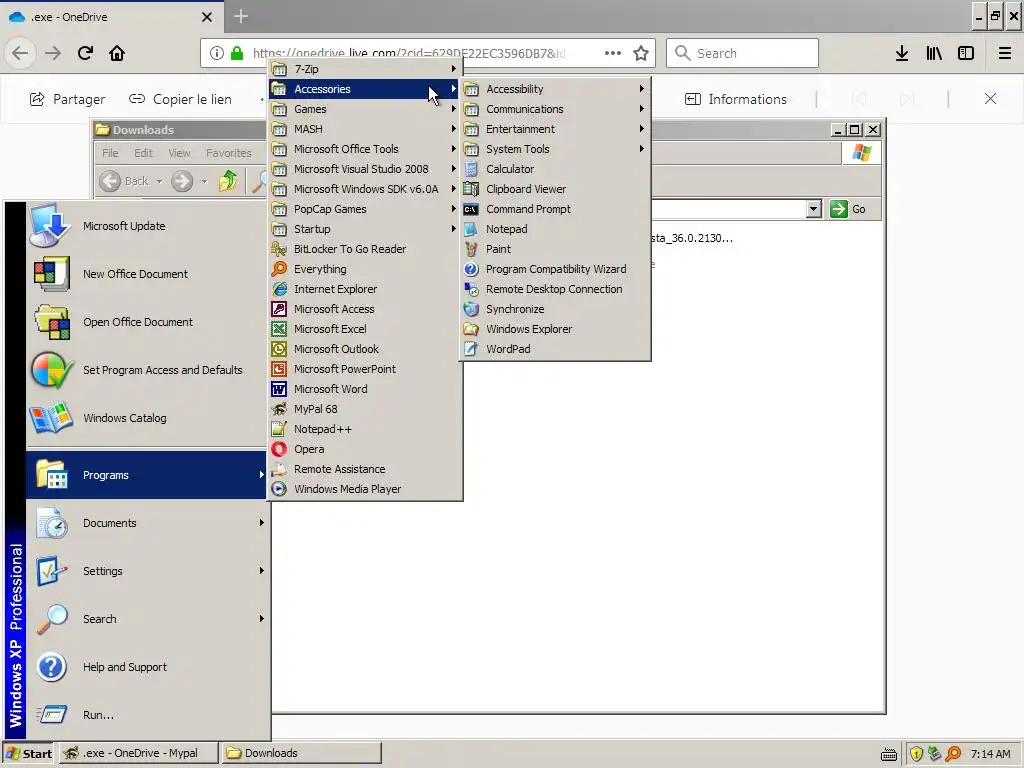Expand the 7-Zip program group

(365, 69)
